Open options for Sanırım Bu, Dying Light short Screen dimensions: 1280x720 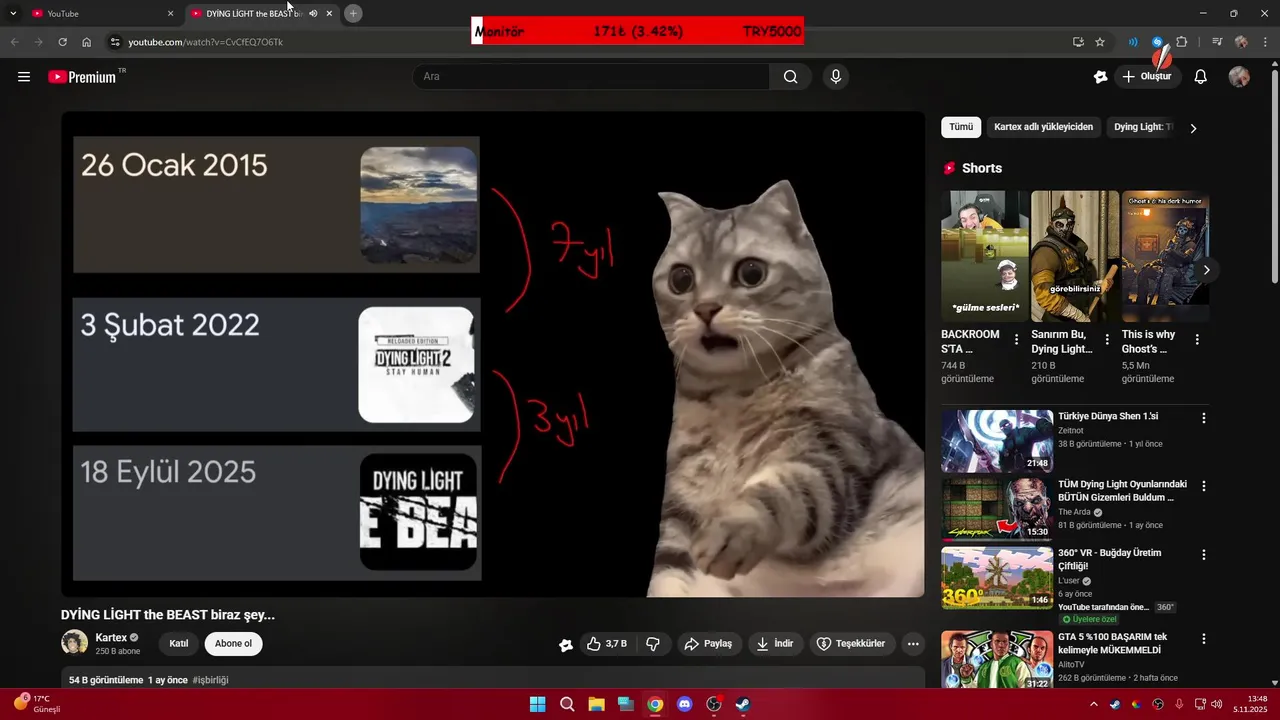pyautogui.click(x=1106, y=340)
